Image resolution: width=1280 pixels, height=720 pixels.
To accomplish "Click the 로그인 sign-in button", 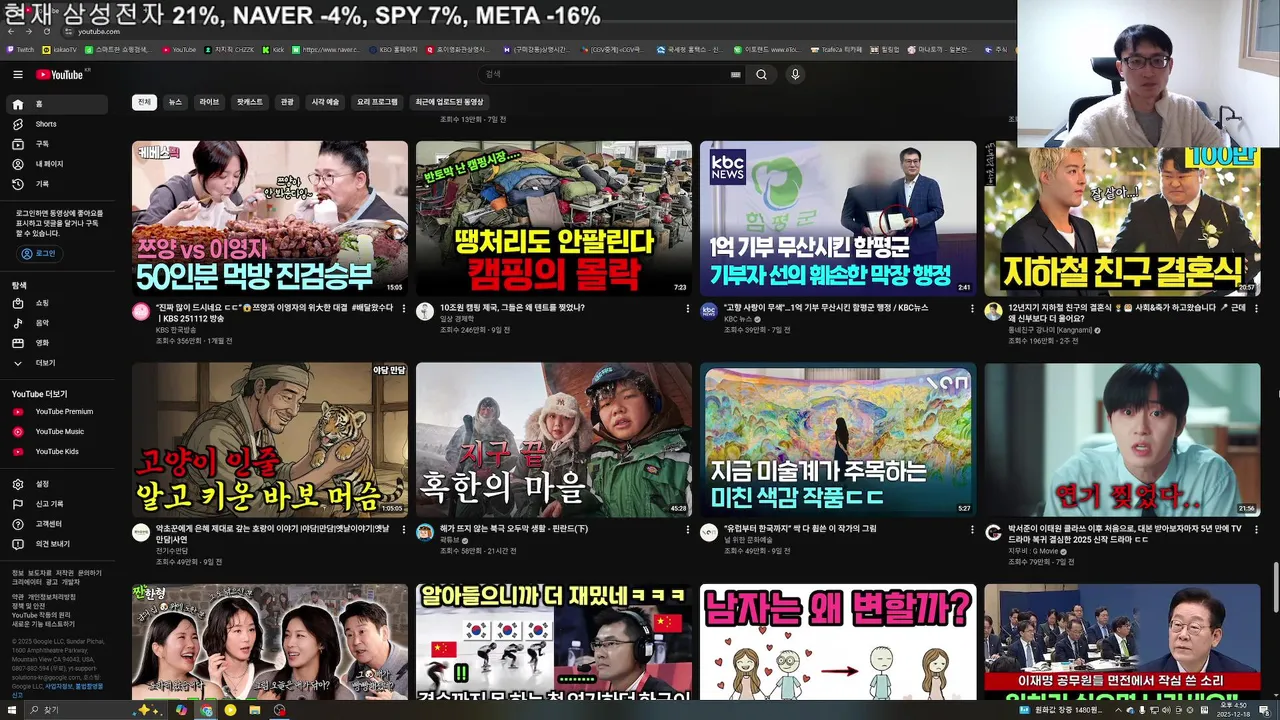I will 39,254.
